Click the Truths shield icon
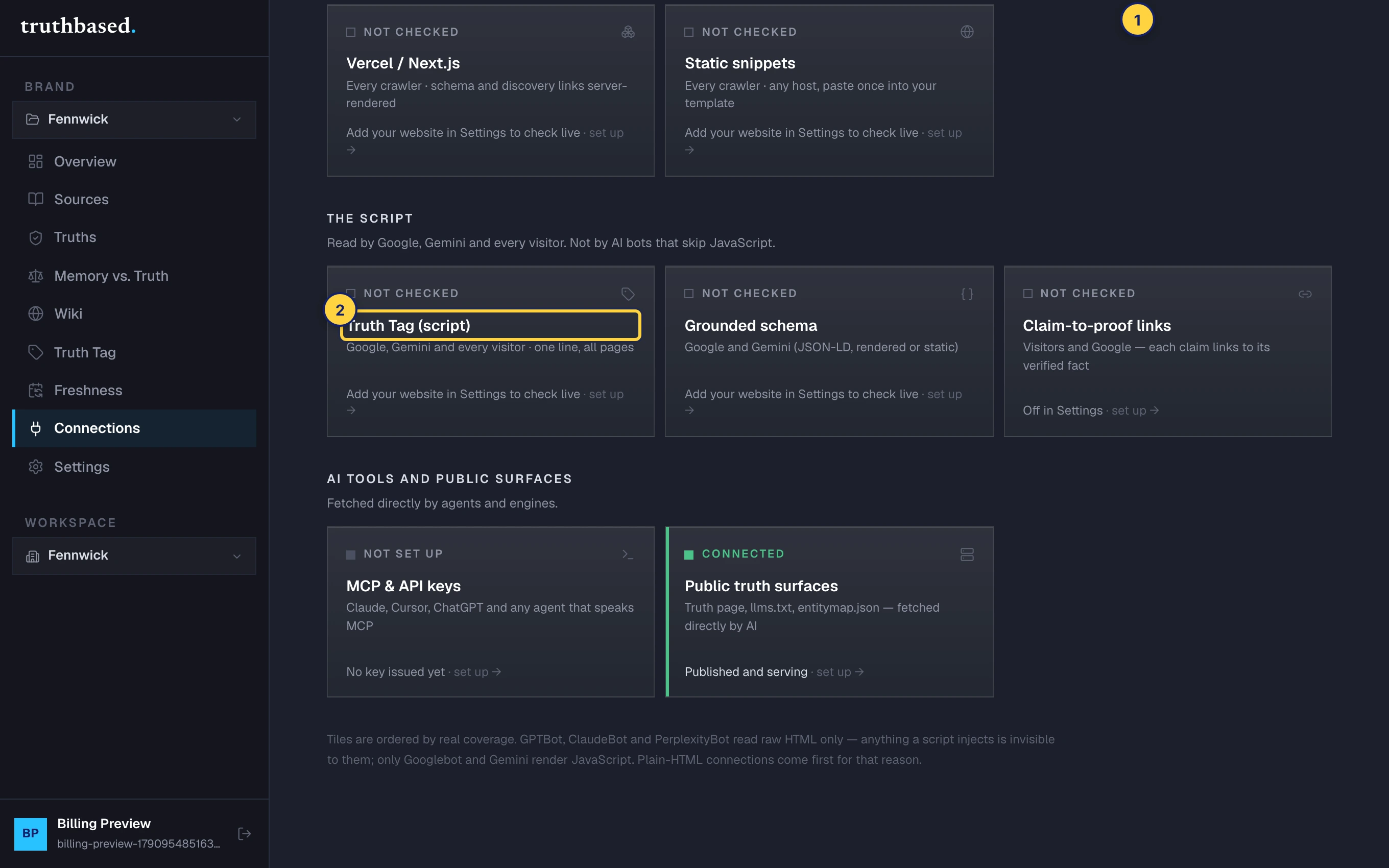 click(x=36, y=237)
